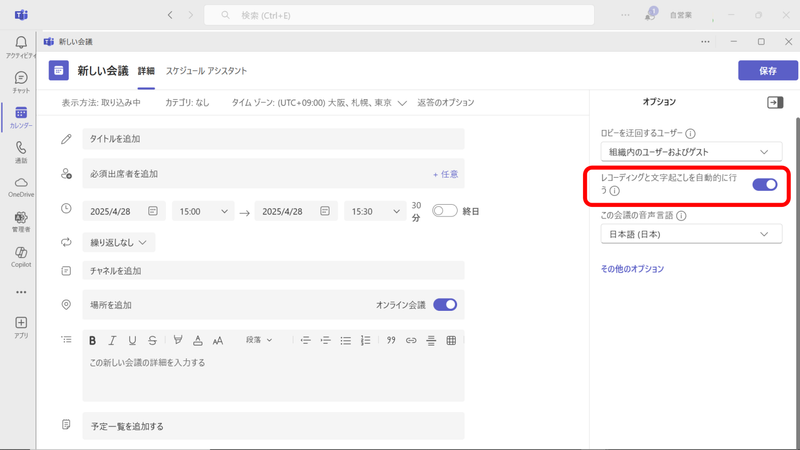Expand the time zone dropdown

(402, 103)
